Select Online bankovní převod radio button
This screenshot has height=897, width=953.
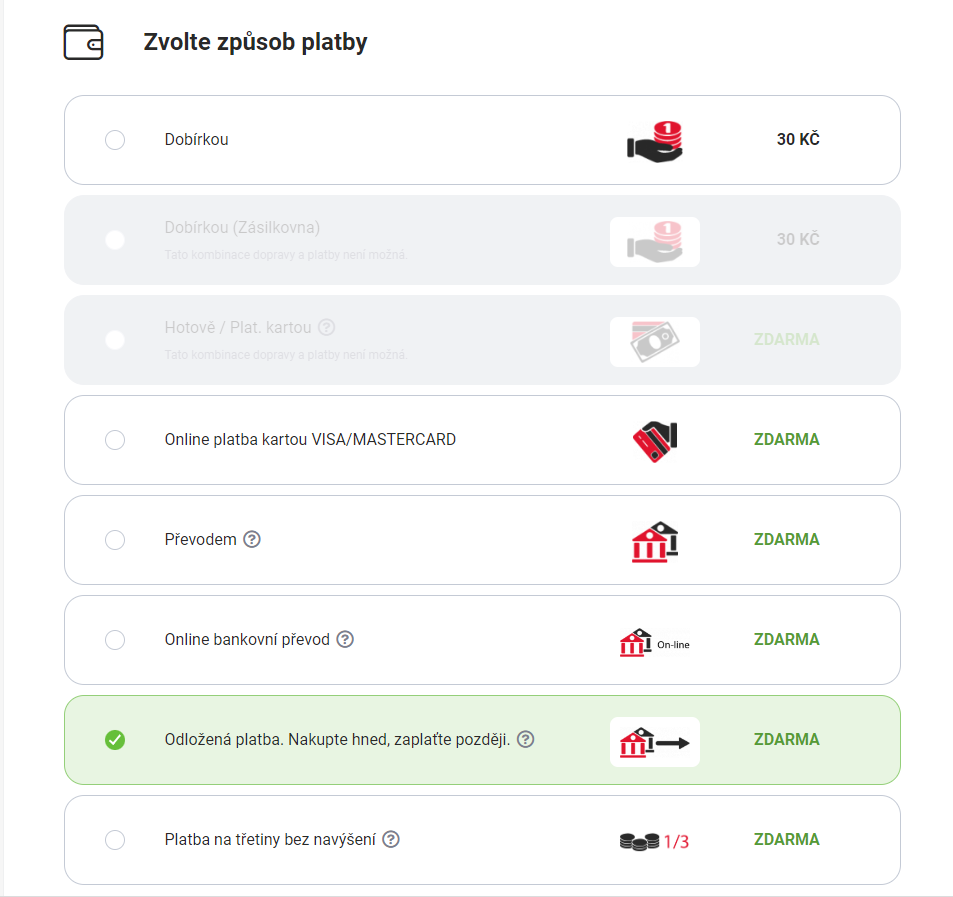point(115,640)
